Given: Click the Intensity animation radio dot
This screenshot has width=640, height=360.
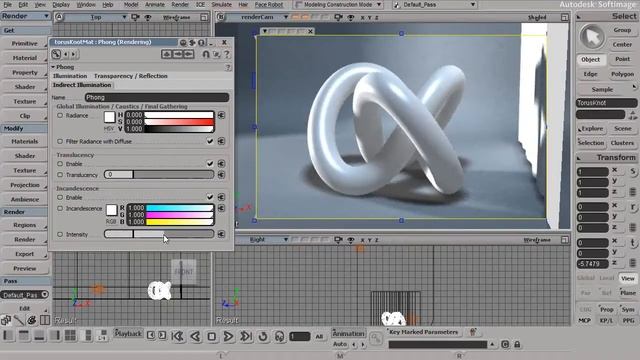Looking at the screenshot, I should pyautogui.click(x=60, y=234).
